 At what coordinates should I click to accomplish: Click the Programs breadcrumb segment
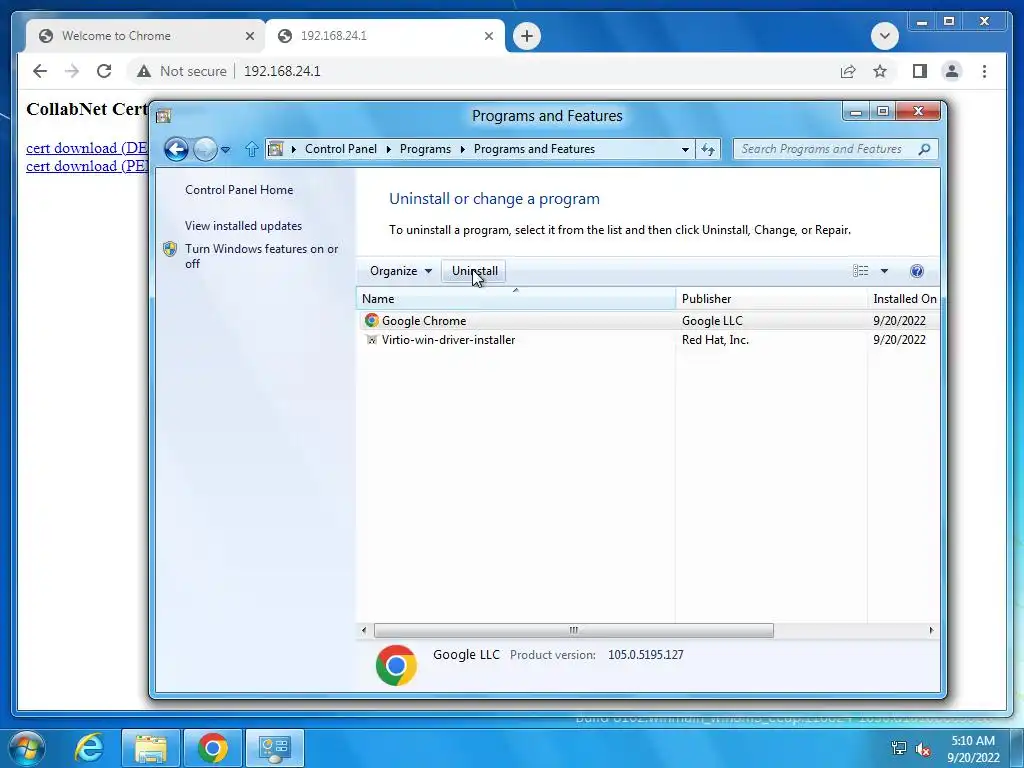tap(425, 149)
